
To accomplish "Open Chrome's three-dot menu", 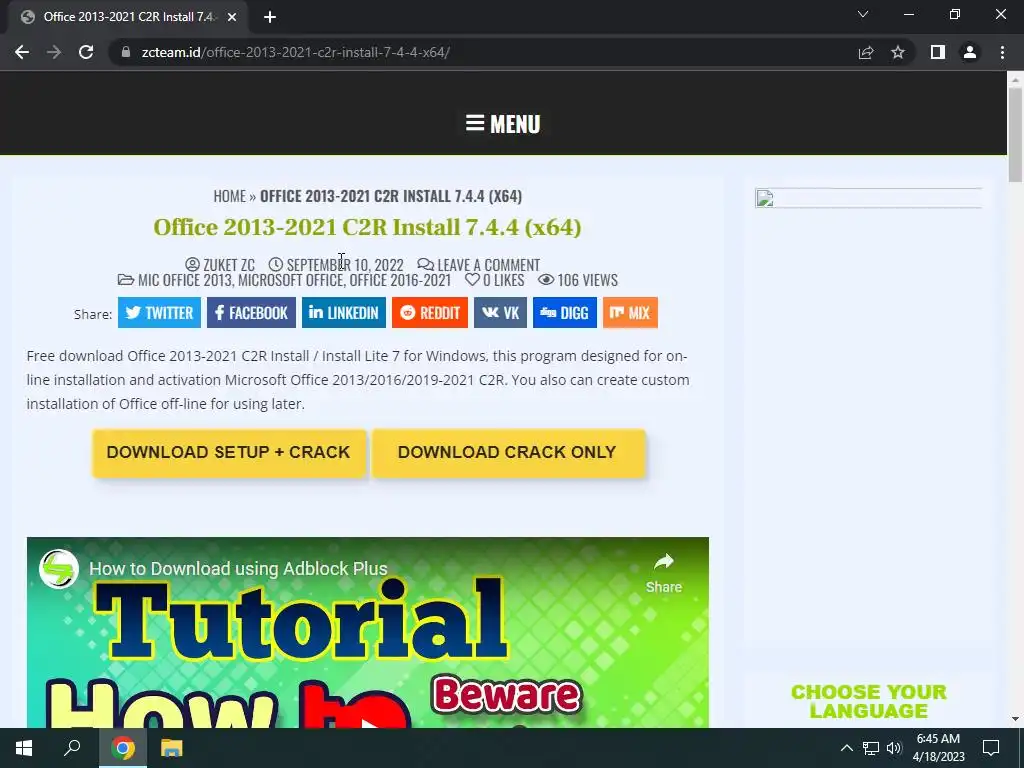I will (x=1002, y=52).
